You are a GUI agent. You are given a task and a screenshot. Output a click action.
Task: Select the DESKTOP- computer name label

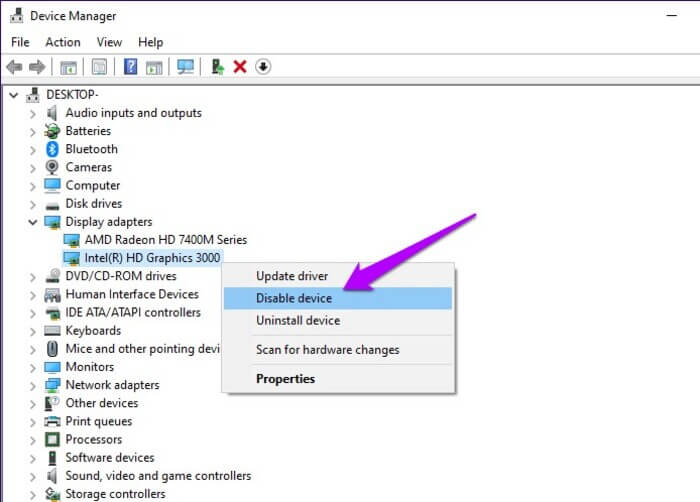[72, 95]
